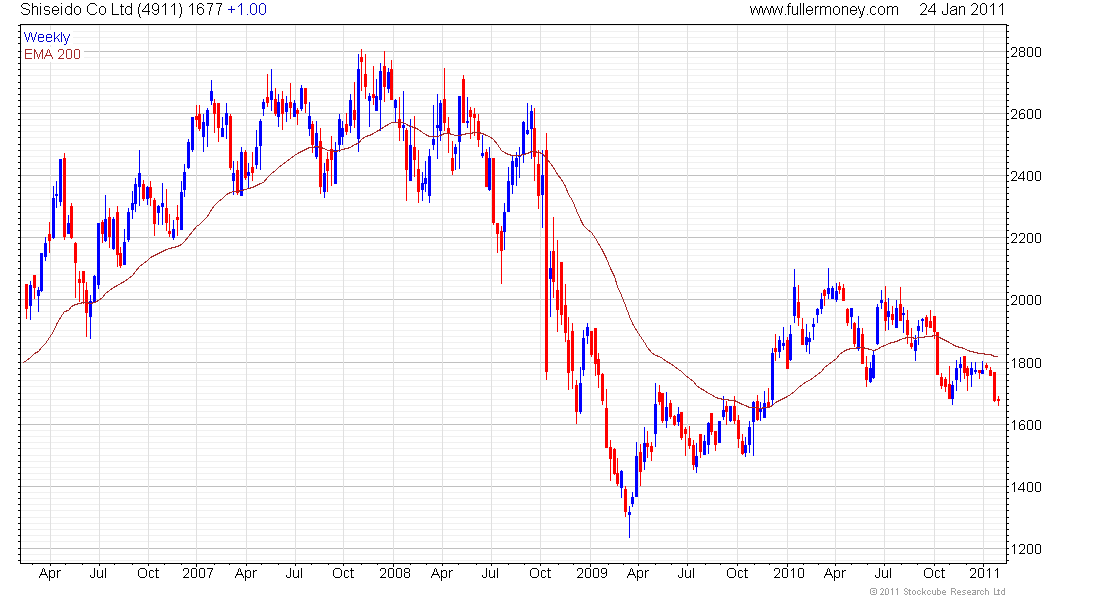Click the price change '+1.00'
Image resolution: width=1100 pixels, height=600 pixels.
coord(247,10)
